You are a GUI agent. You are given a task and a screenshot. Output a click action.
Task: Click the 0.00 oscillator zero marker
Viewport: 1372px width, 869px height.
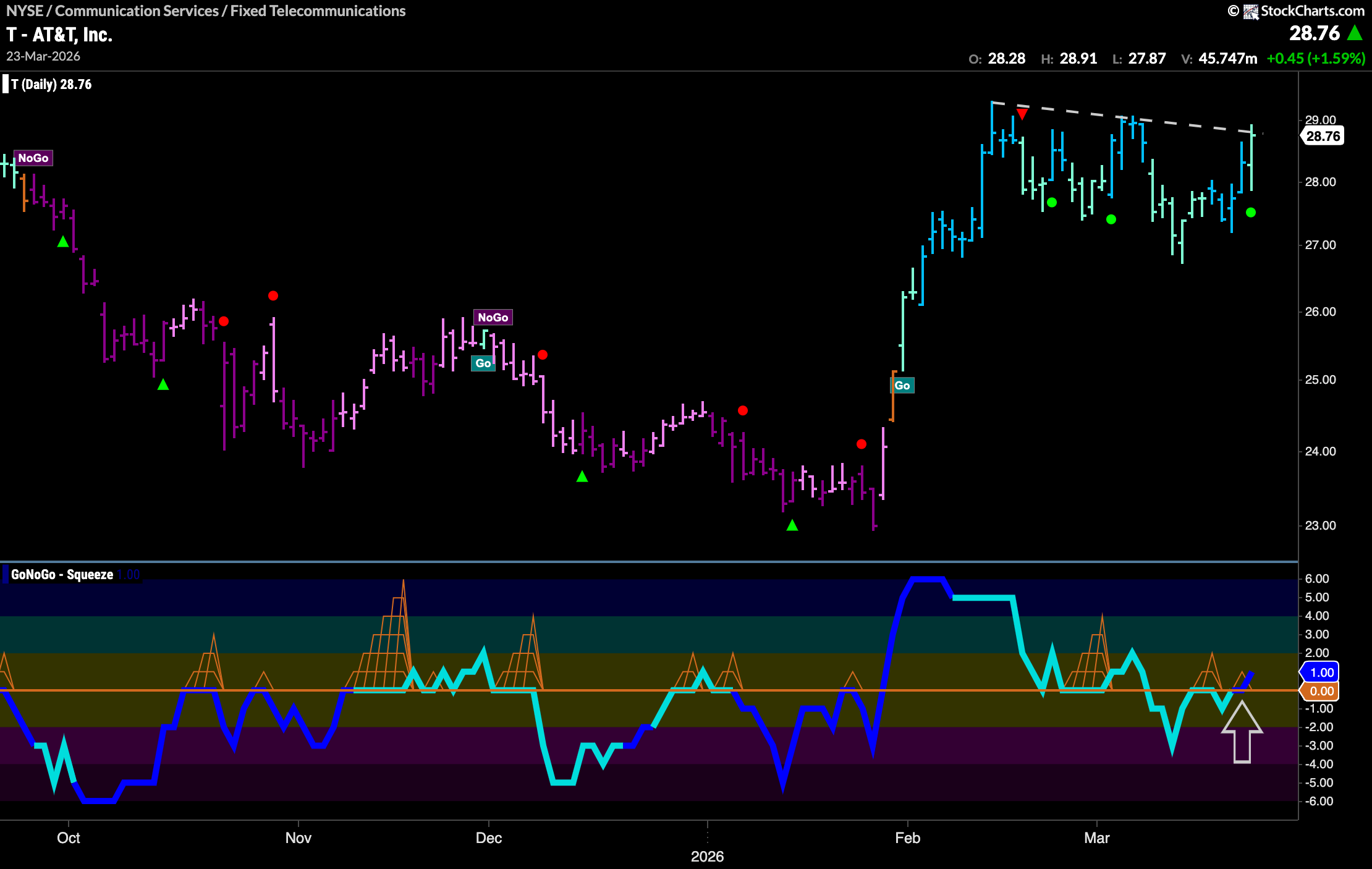click(1319, 691)
